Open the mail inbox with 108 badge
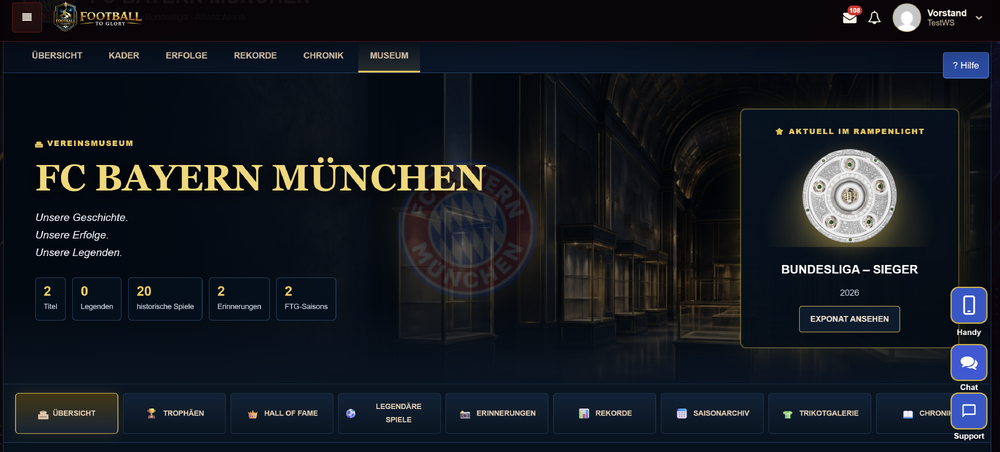Screen dimensions: 1000x452 (851, 17)
